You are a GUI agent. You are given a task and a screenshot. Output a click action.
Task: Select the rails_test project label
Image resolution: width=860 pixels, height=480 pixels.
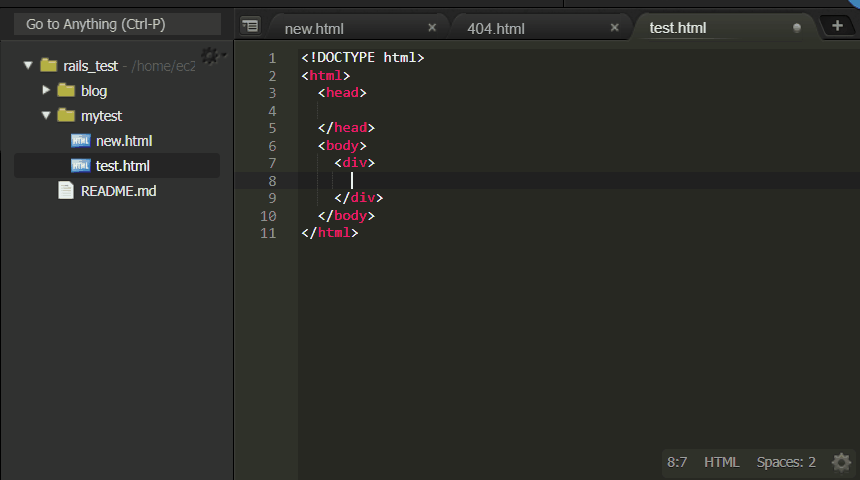(90, 66)
